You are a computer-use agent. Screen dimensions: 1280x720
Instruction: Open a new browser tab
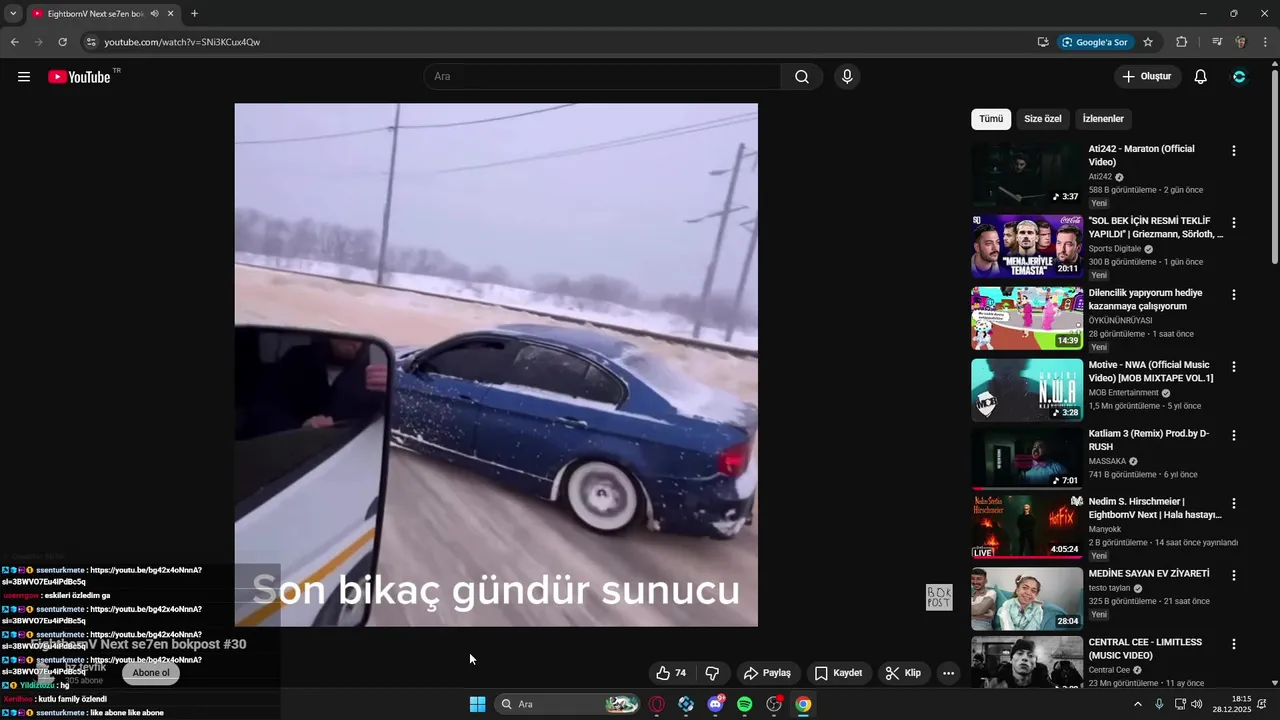[194, 14]
